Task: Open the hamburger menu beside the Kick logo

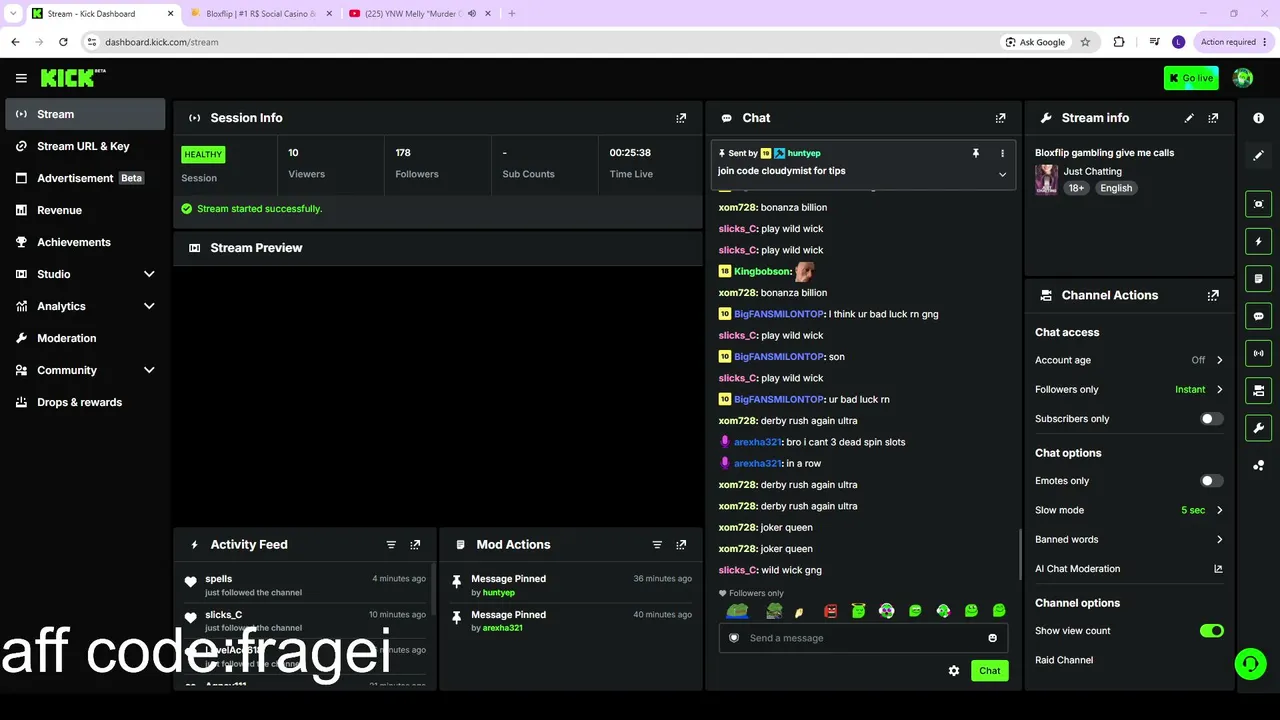Action: tap(21, 78)
